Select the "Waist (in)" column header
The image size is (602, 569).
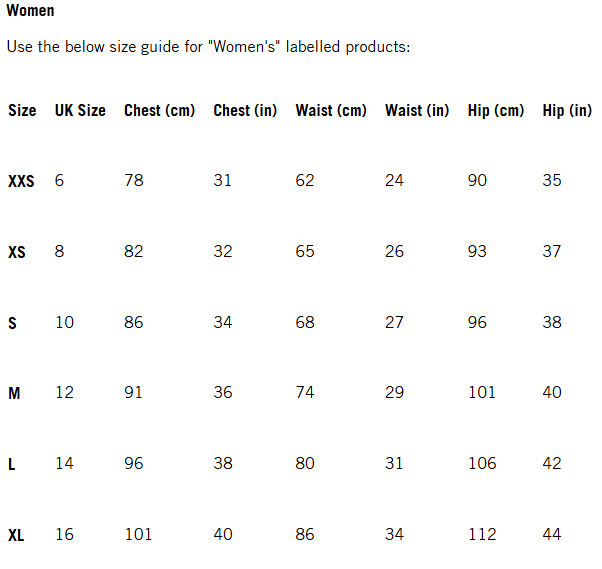pyautogui.click(x=417, y=110)
